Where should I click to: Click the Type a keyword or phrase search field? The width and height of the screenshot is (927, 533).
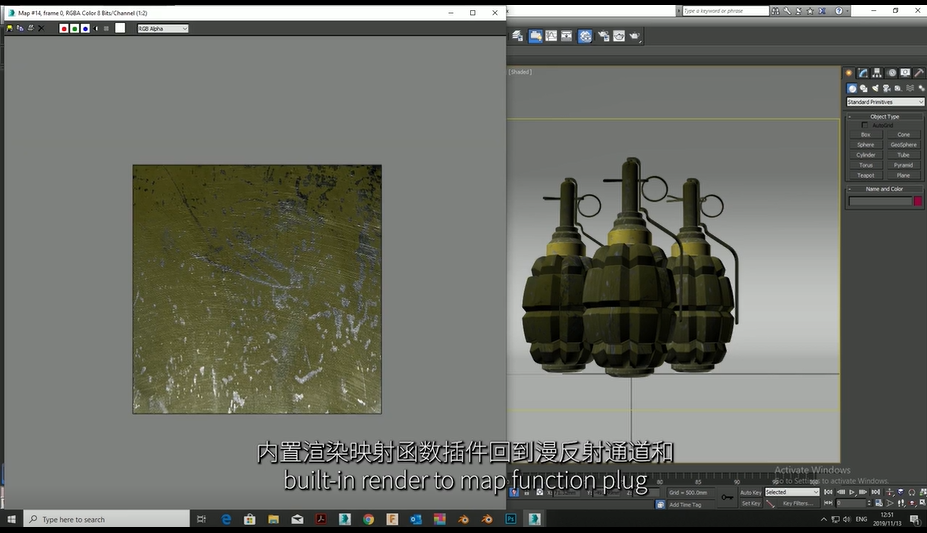[x=725, y=11]
